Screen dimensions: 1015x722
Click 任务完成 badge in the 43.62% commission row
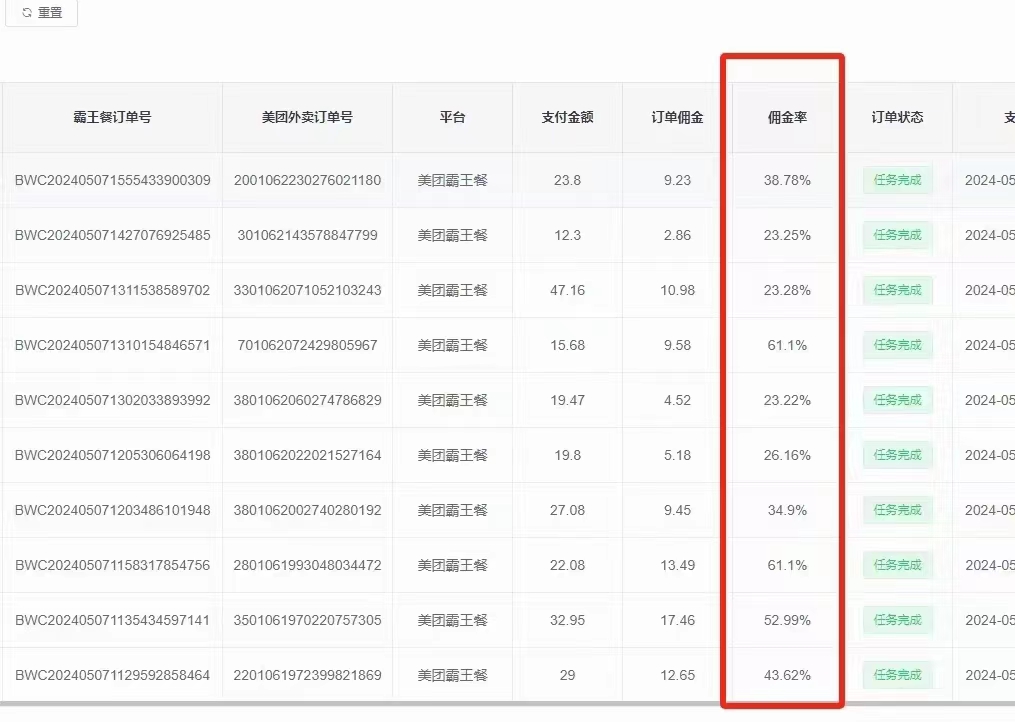(x=897, y=675)
